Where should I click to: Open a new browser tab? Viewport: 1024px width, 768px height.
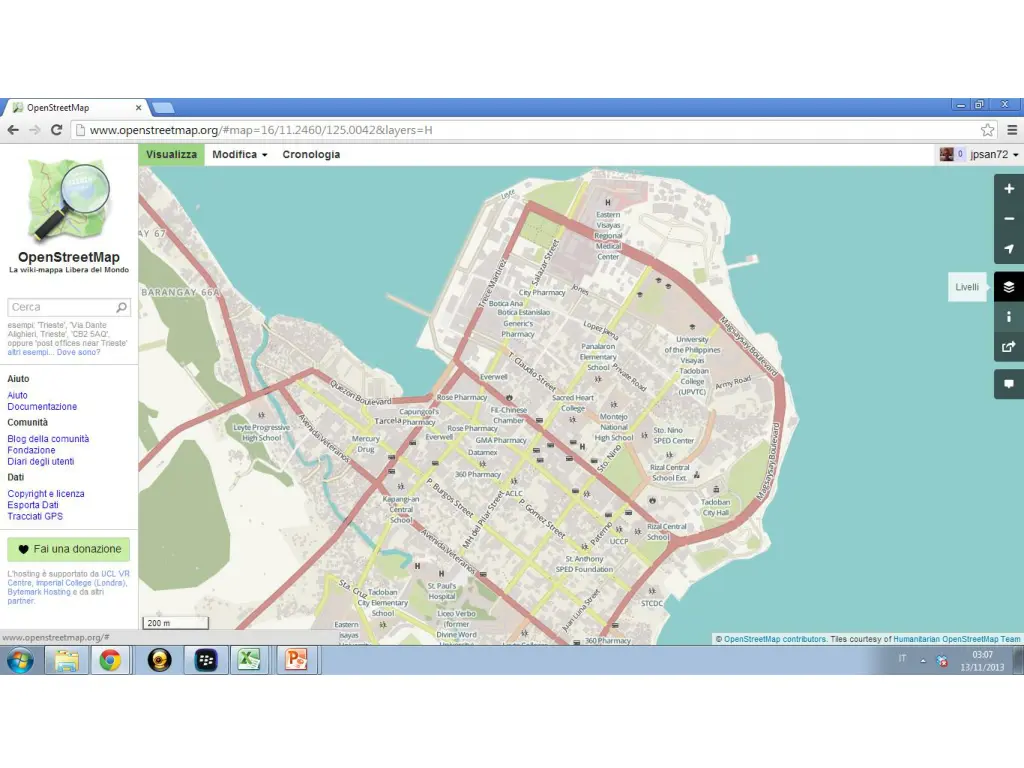tap(163, 108)
